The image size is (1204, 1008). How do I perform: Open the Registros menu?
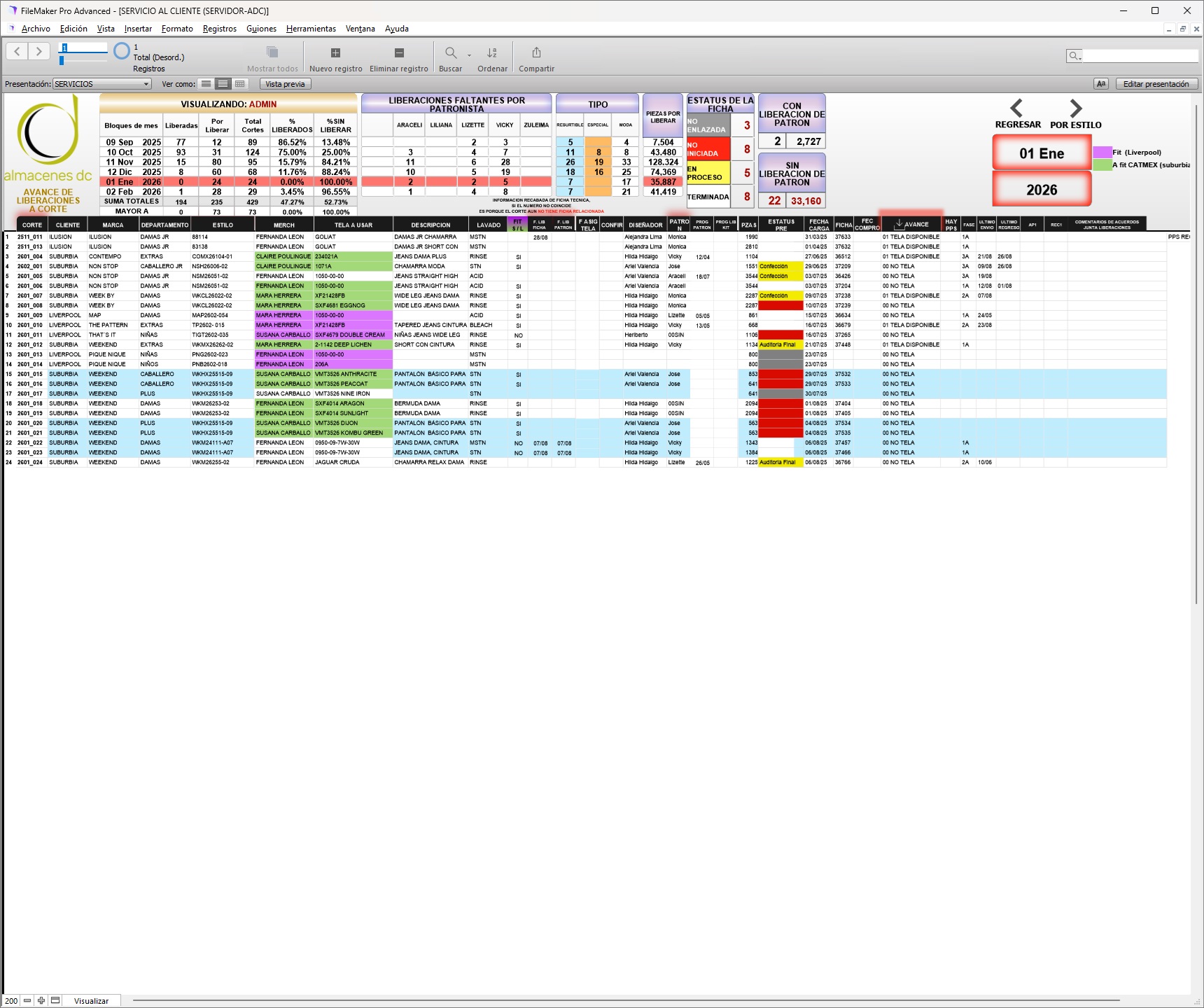pos(219,29)
